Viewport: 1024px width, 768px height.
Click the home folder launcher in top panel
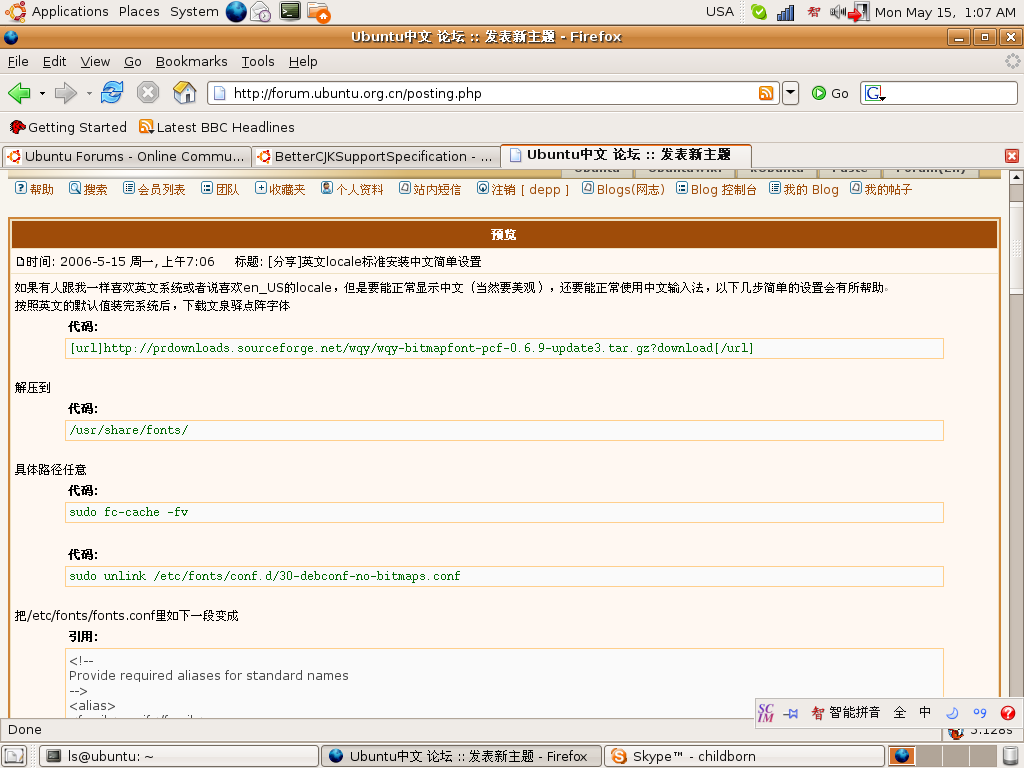pyautogui.click(x=319, y=12)
